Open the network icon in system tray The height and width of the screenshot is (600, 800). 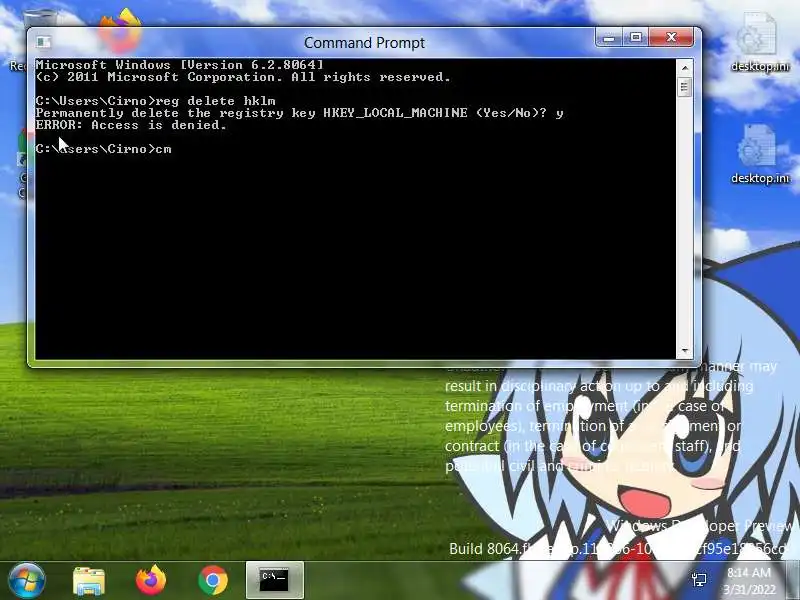(x=699, y=580)
